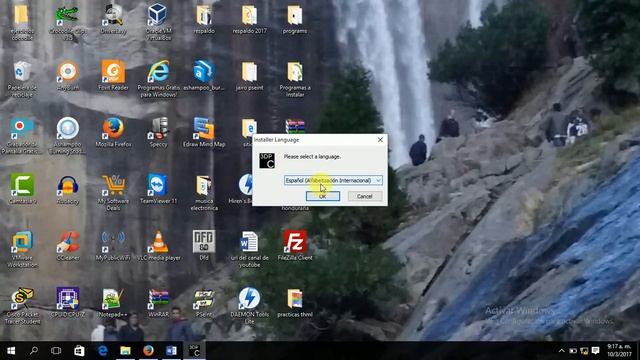Select the Grabadora de Pantalla Gratis shortcut

click(x=22, y=136)
